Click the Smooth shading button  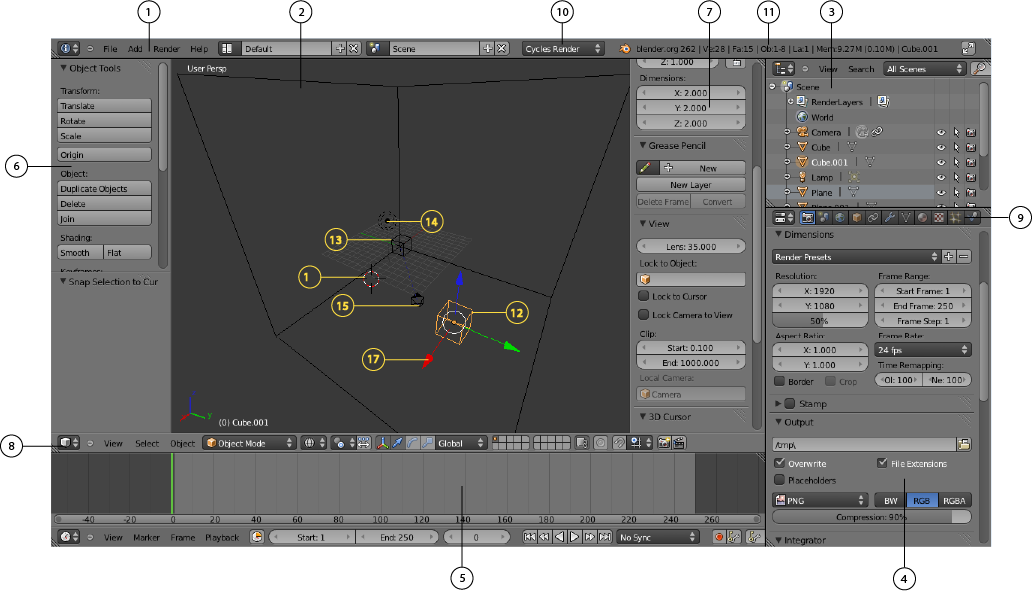tap(80, 253)
